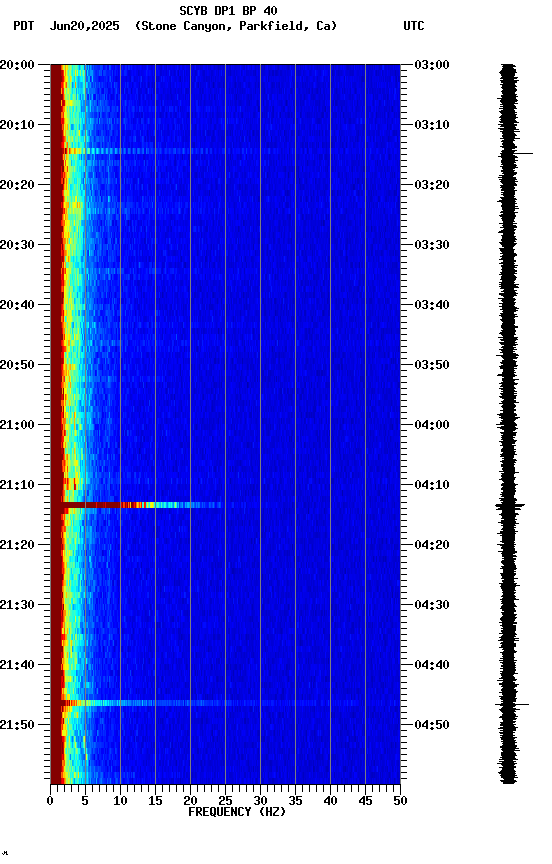Click the FREQUENCY (HZ) axis title
This screenshot has width=552, height=864.
pos(237,813)
